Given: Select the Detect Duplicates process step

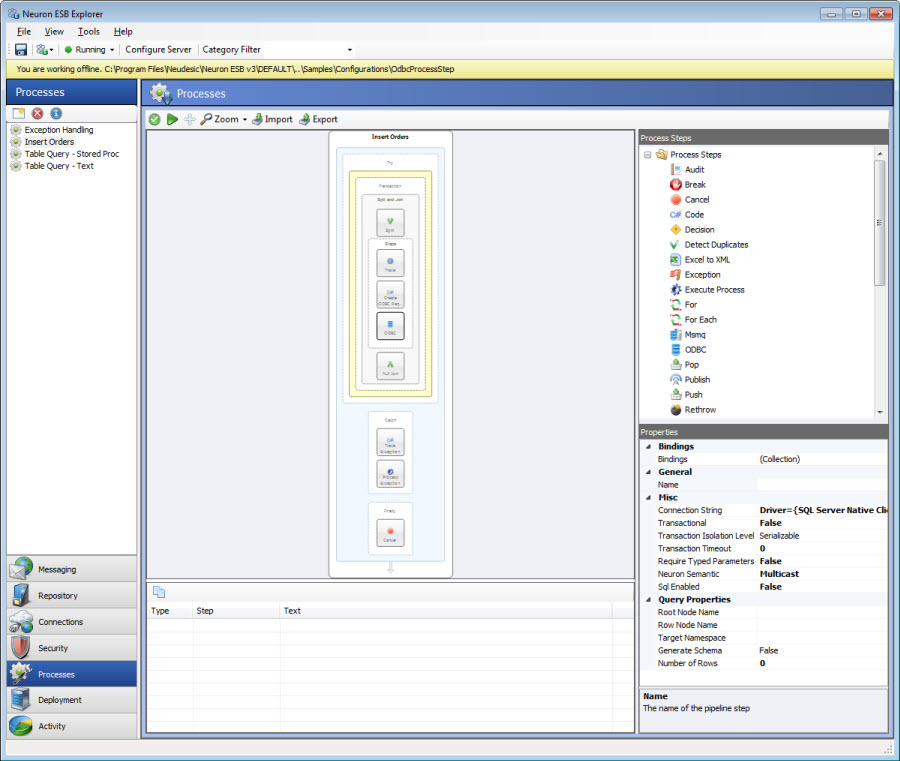Looking at the screenshot, I should 709,244.
